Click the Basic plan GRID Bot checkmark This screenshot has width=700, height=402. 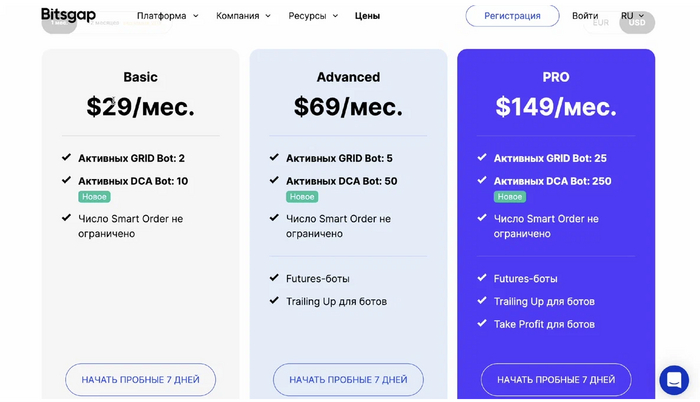pos(67,158)
